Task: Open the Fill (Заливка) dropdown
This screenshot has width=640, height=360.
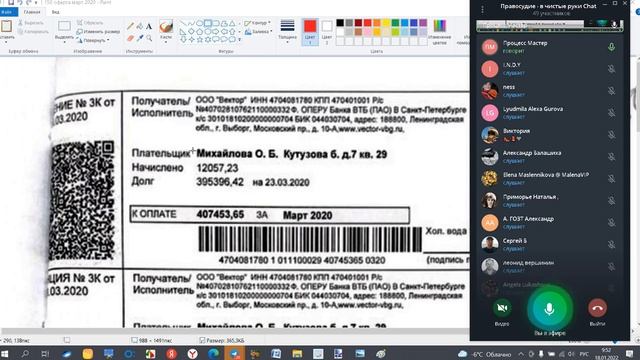Action: 258,31
